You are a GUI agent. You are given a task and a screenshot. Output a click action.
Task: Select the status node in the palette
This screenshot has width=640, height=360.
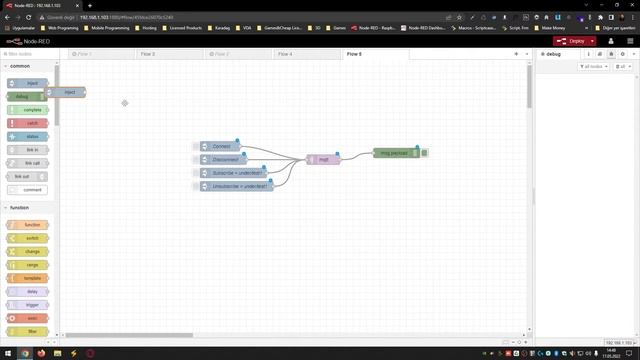click(27, 137)
